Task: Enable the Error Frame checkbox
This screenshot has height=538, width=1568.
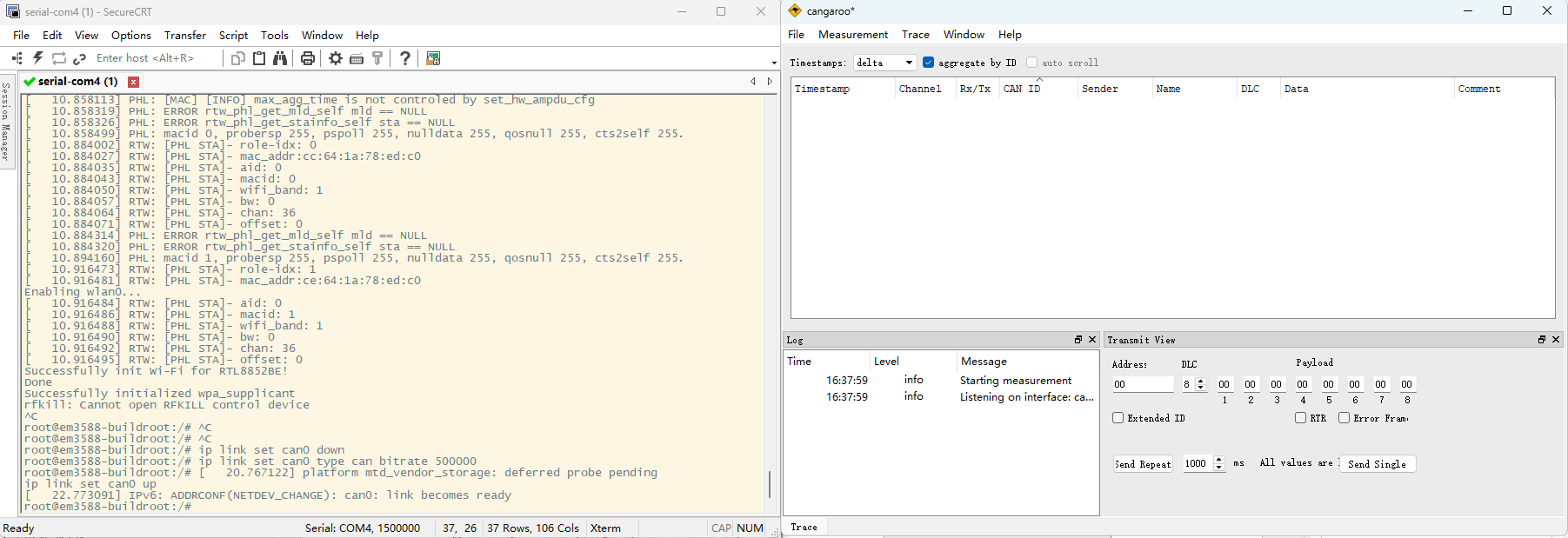Action: point(1344,418)
